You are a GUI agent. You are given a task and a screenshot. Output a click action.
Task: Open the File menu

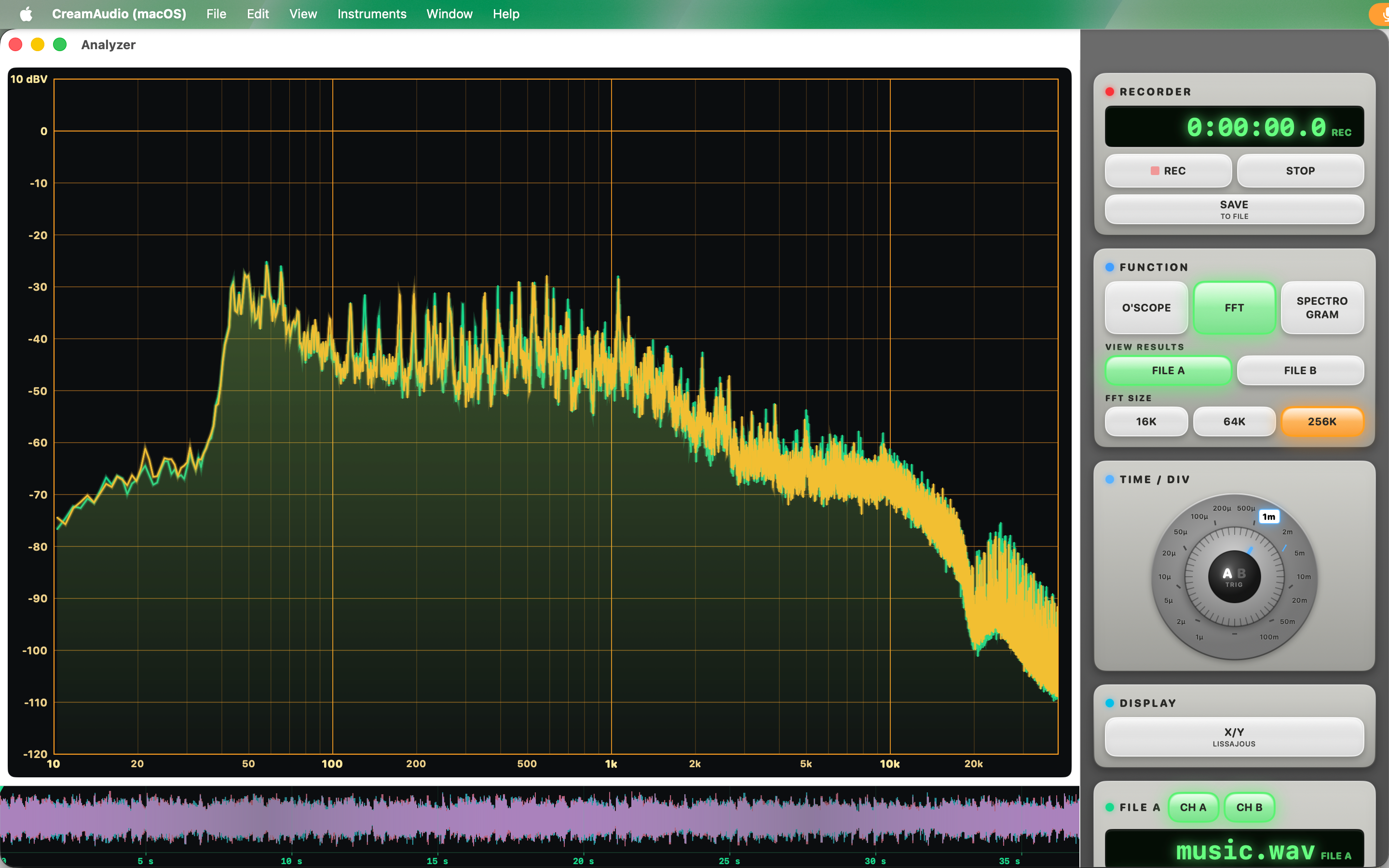[216, 14]
